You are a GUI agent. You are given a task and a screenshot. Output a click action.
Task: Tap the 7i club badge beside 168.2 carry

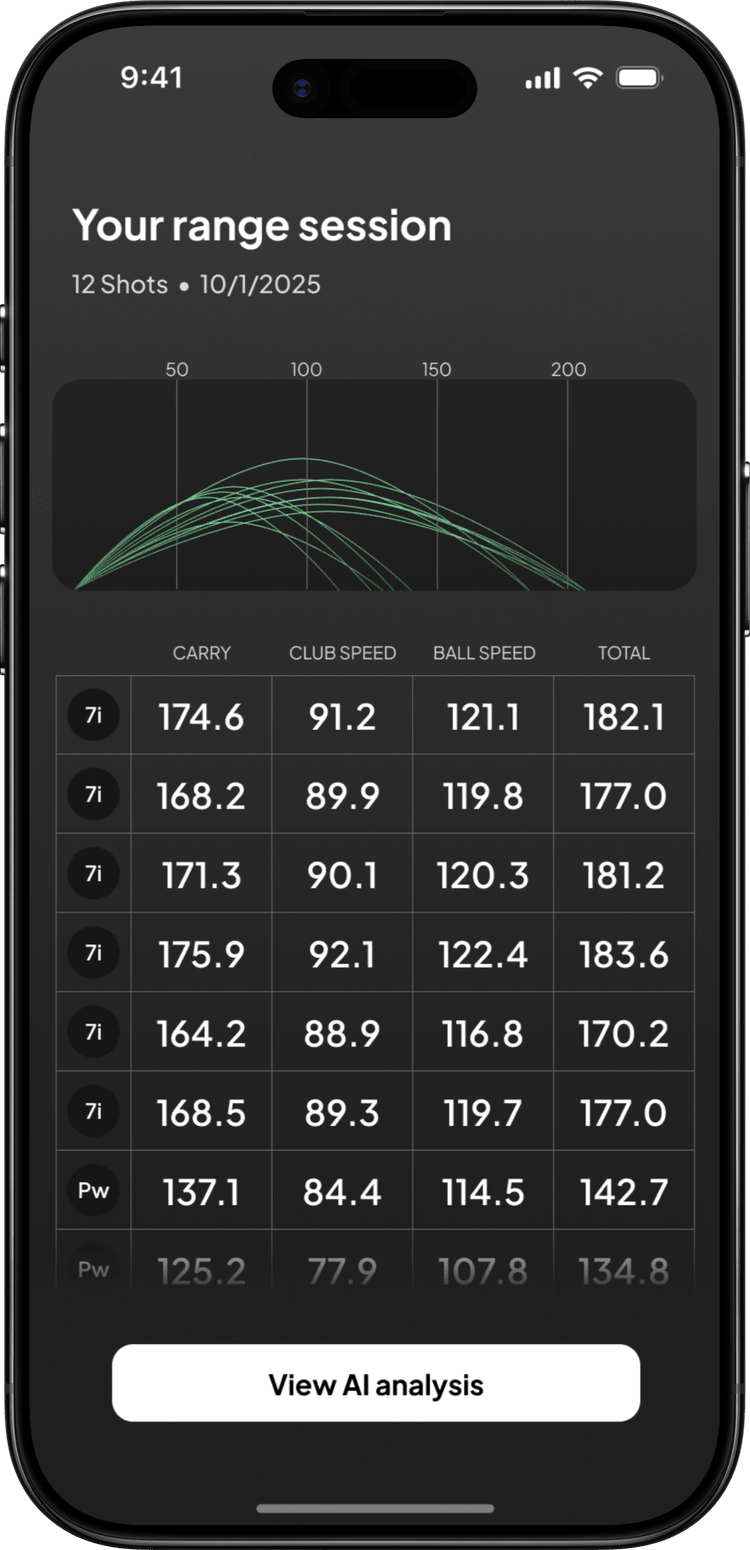(93, 795)
